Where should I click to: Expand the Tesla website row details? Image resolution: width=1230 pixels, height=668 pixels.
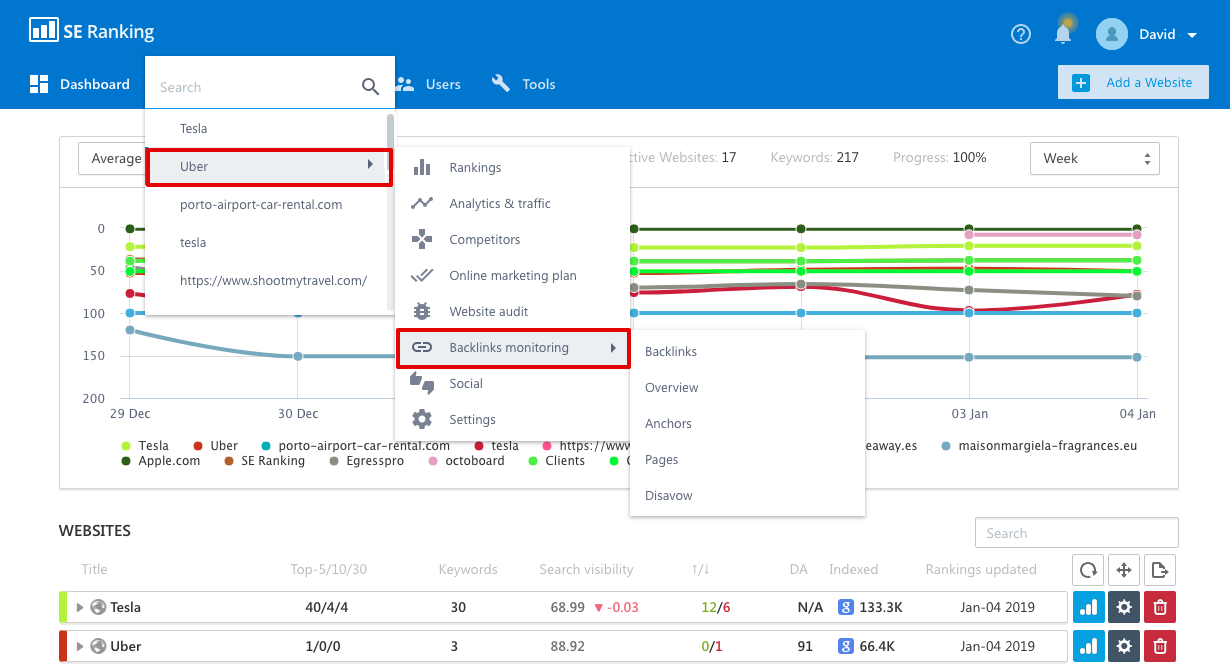click(x=78, y=606)
